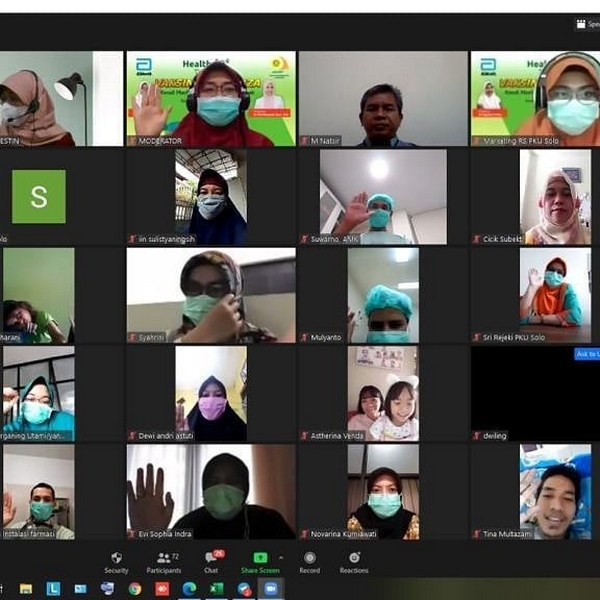
Task: Open the Reactions menu
Action: point(353,560)
